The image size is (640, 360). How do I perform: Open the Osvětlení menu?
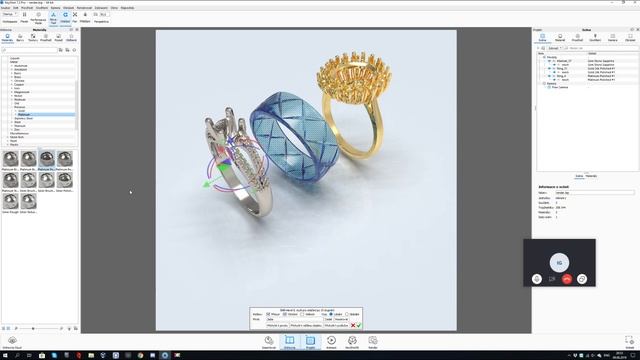click(42, 8)
